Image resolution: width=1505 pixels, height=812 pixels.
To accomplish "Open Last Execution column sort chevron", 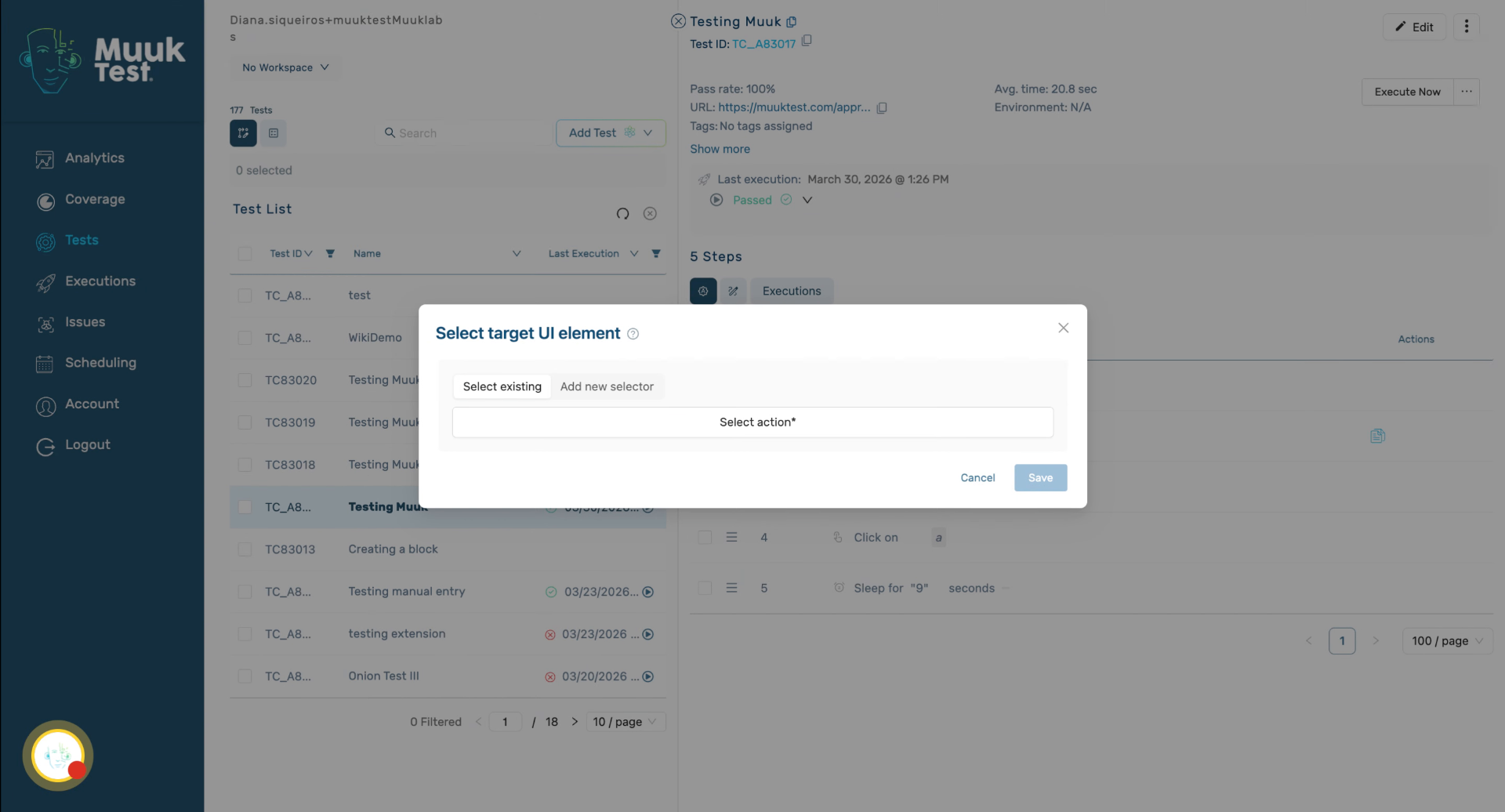I will pos(634,253).
